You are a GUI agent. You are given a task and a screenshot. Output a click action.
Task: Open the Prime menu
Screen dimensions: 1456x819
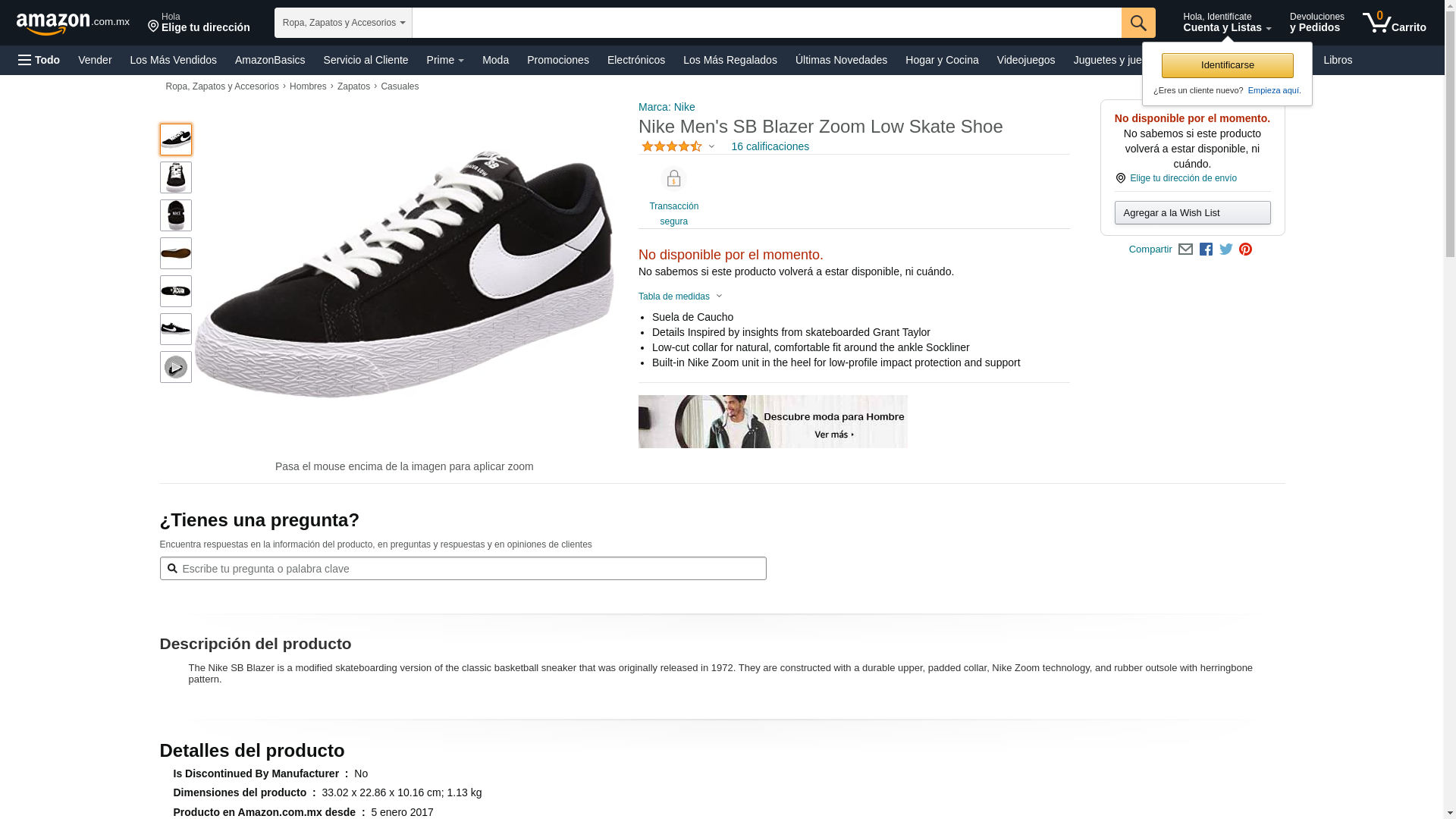click(444, 60)
